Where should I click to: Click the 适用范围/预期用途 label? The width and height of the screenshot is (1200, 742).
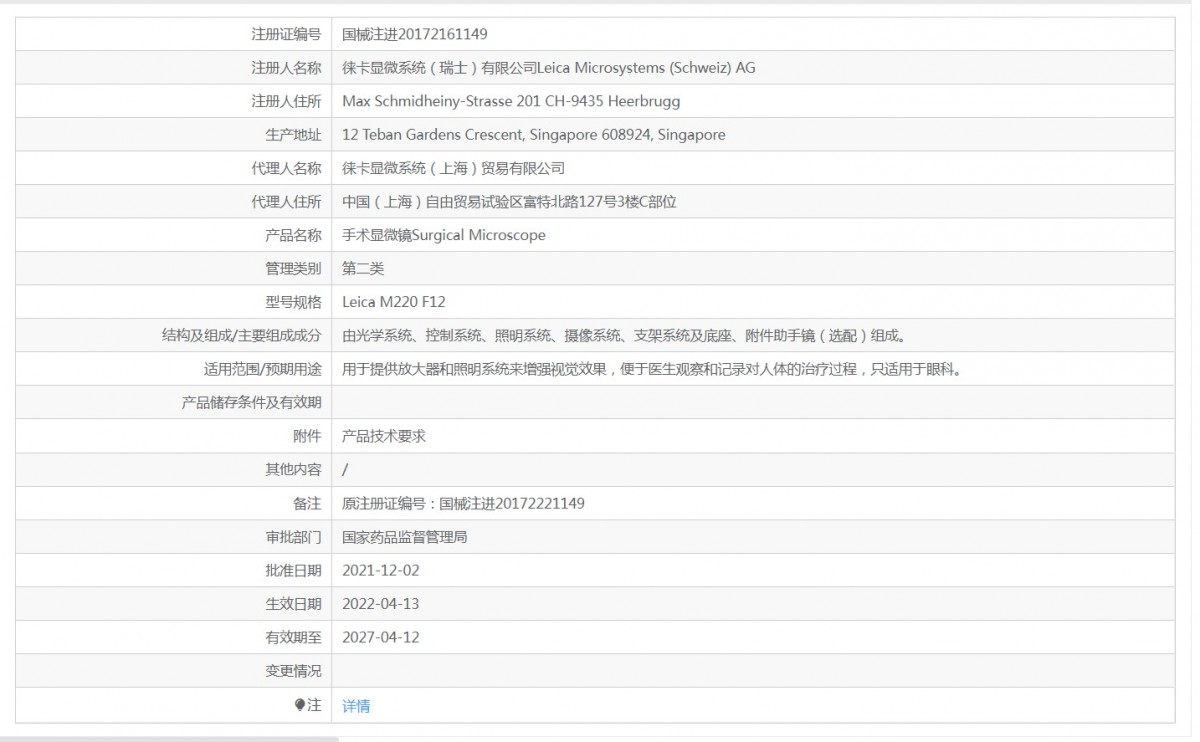(x=263, y=369)
